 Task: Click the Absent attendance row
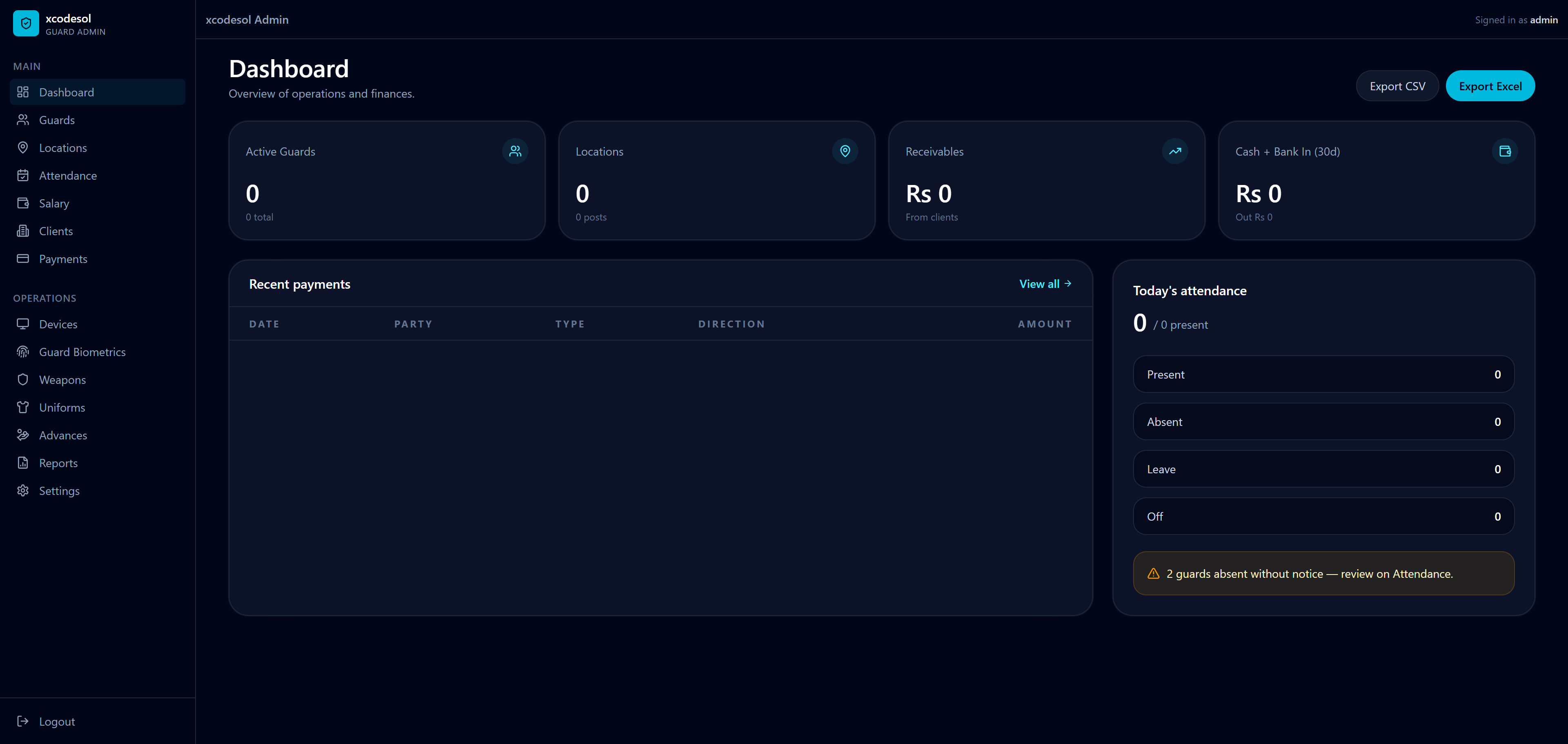click(x=1323, y=421)
